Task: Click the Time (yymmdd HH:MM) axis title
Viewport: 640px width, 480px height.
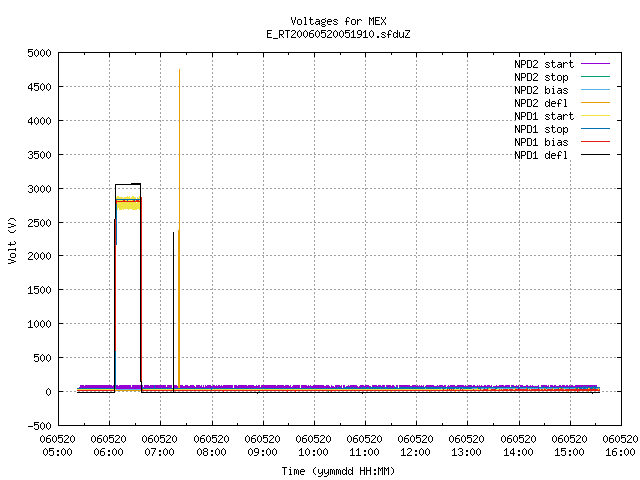Action: [x=338, y=471]
